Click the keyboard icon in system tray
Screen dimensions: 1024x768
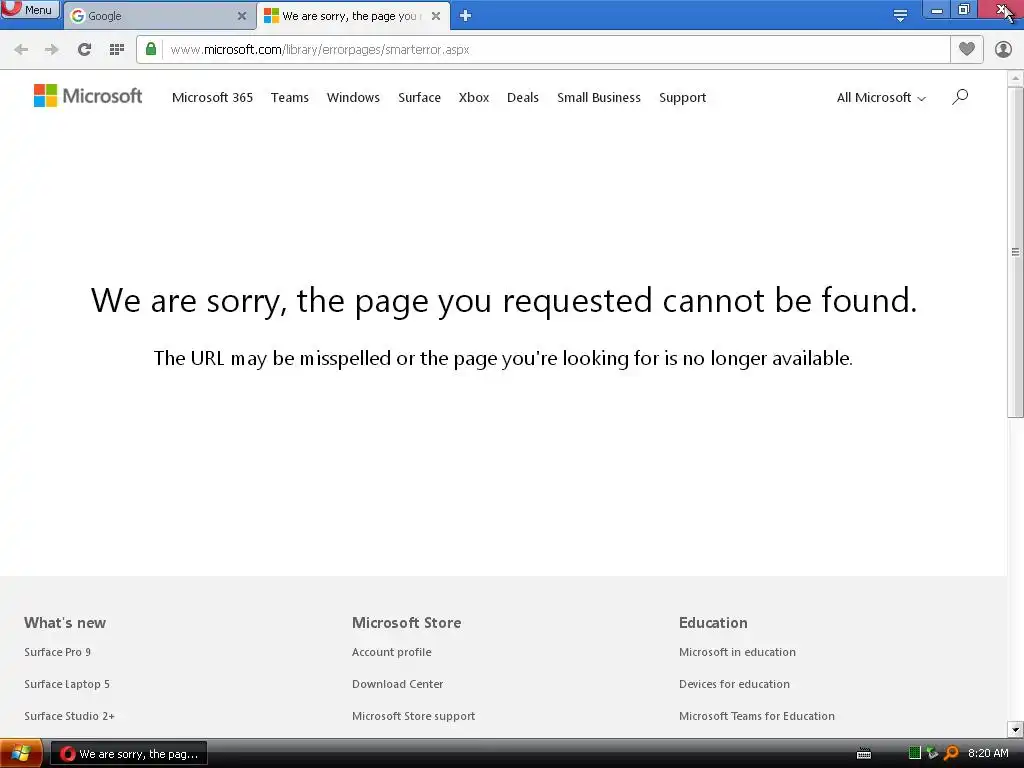[x=863, y=754]
